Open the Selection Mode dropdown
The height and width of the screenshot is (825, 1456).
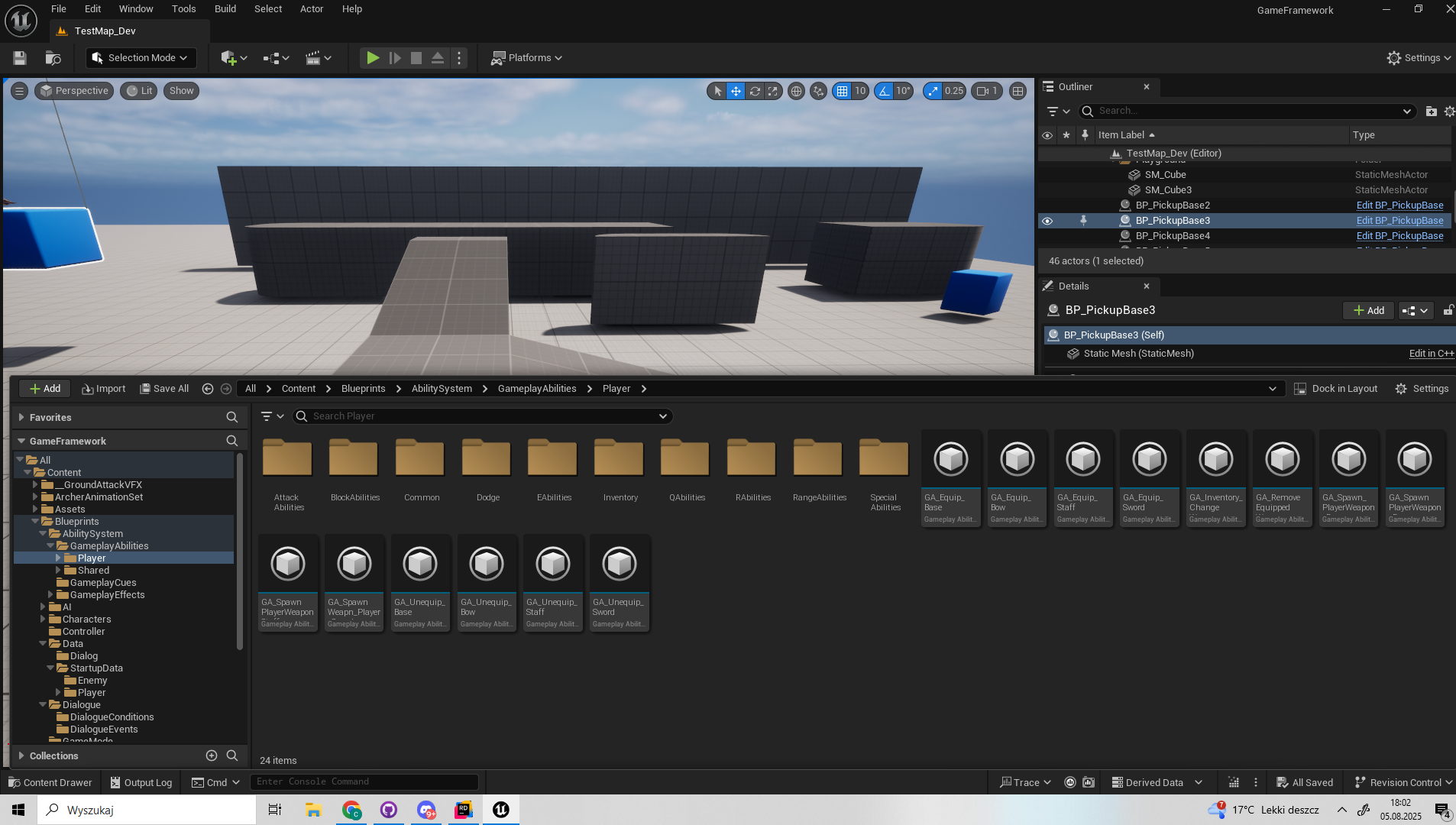coord(141,58)
